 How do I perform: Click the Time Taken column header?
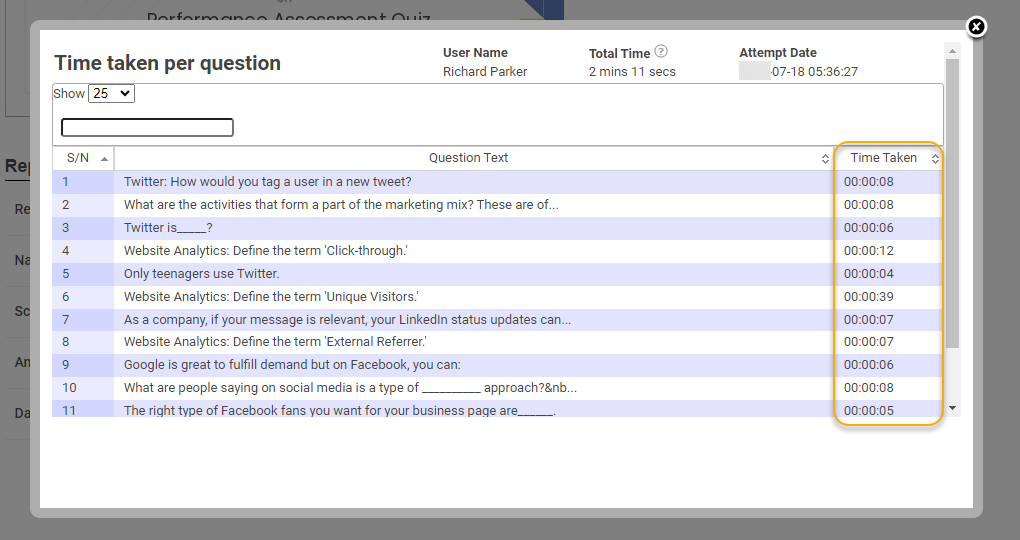883,158
